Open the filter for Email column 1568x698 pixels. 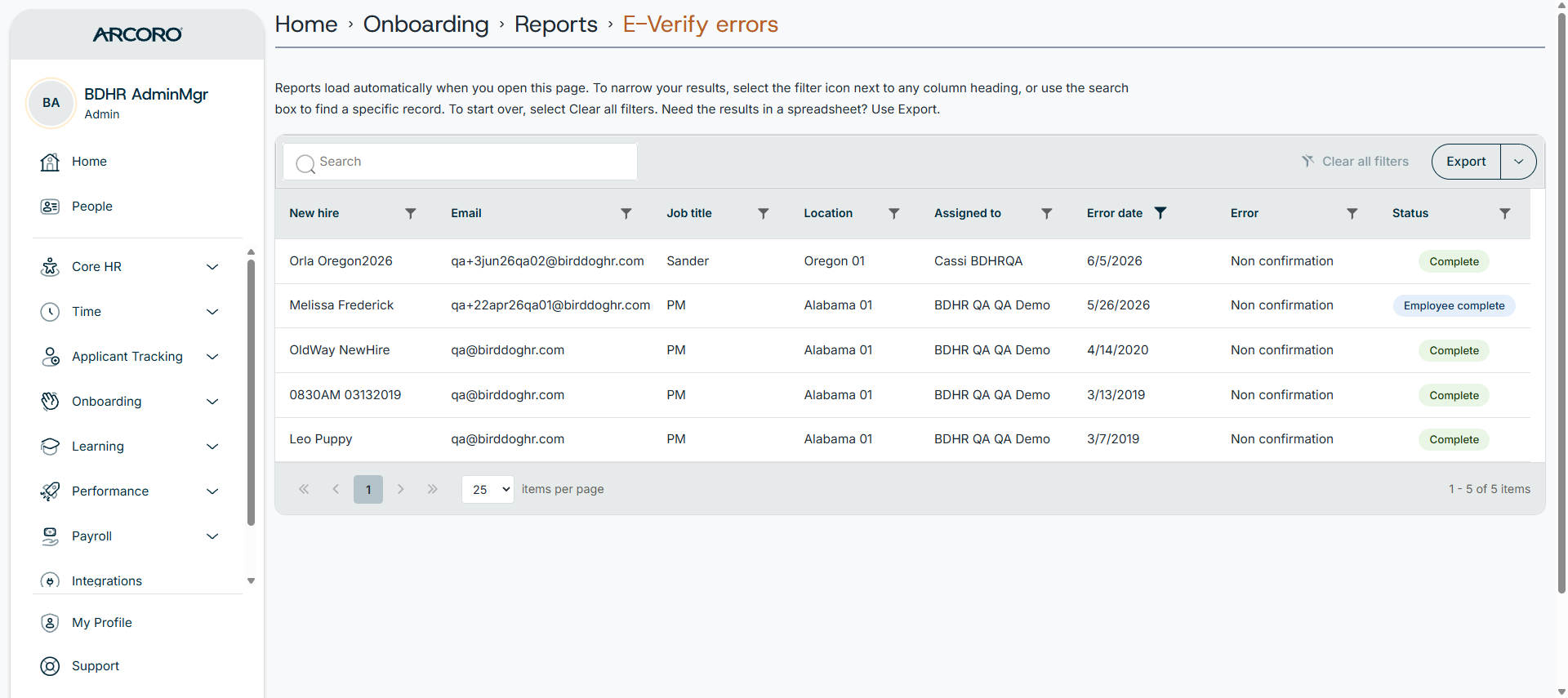coord(626,213)
